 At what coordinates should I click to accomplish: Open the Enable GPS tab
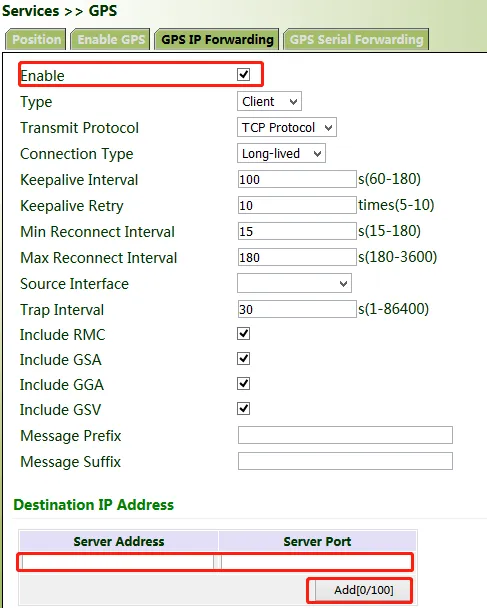click(111, 40)
